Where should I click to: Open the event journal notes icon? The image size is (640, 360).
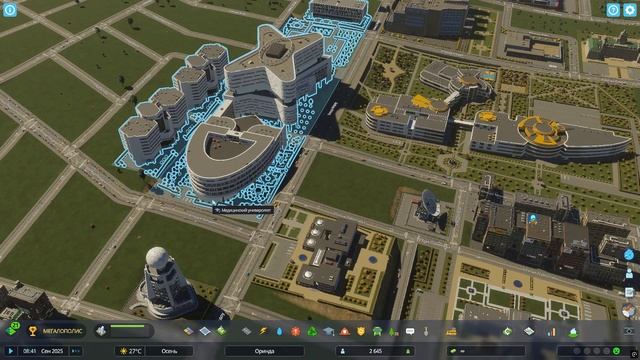pyautogui.click(x=629, y=292)
